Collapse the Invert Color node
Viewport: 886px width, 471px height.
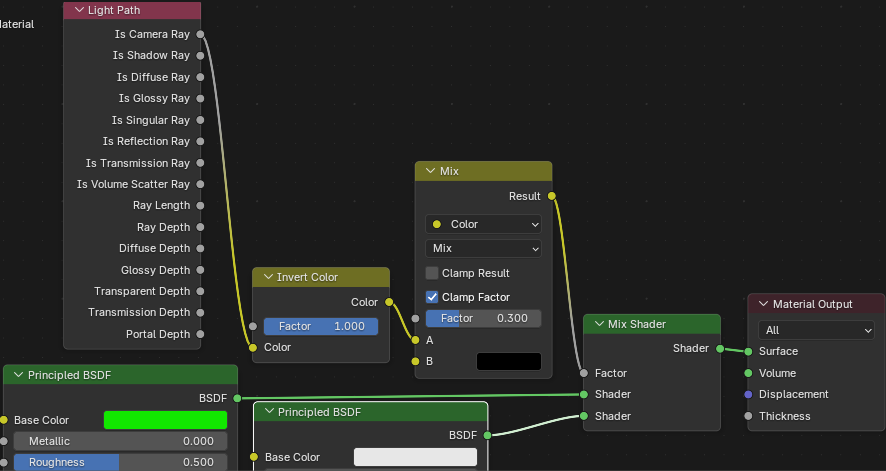268,277
